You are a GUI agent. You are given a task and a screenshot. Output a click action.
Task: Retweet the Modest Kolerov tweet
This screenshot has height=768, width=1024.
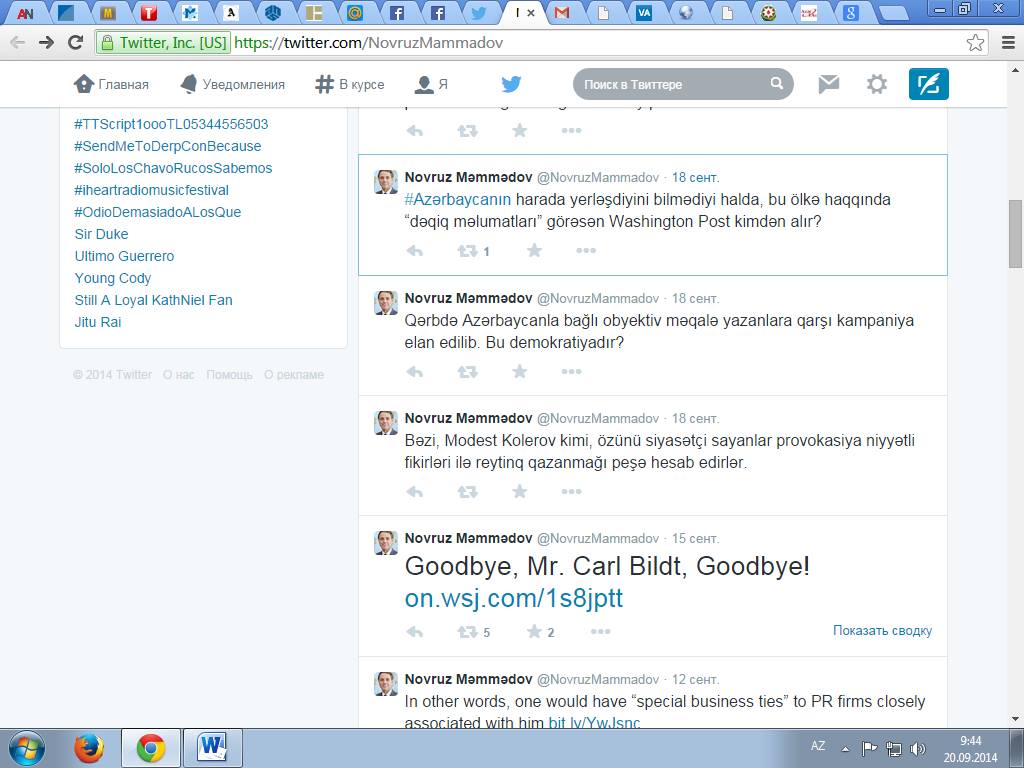pyautogui.click(x=468, y=492)
